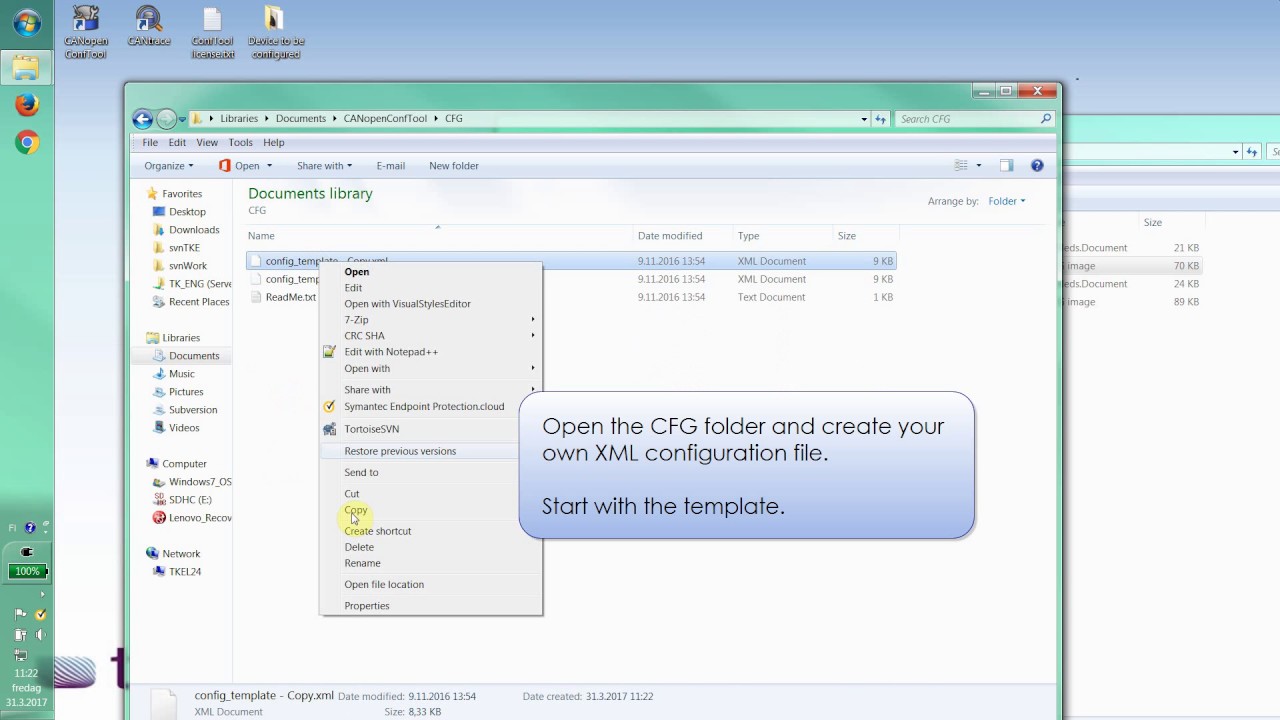
Task: Click the Back navigation arrow in Explorer
Action: 143,119
